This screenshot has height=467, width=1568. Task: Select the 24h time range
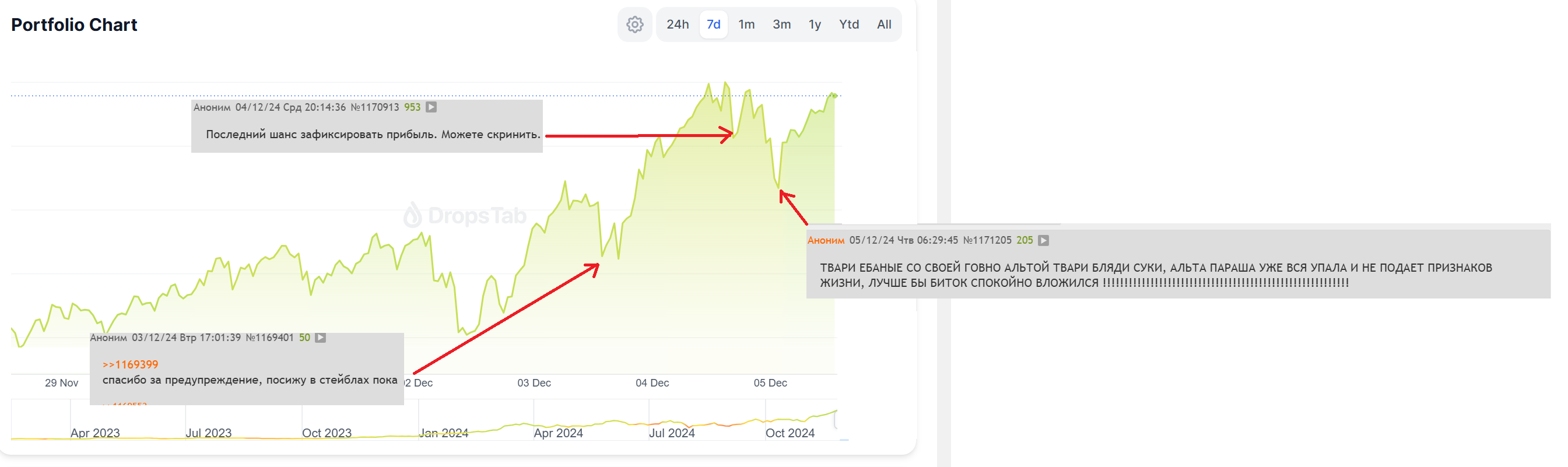pyautogui.click(x=678, y=24)
